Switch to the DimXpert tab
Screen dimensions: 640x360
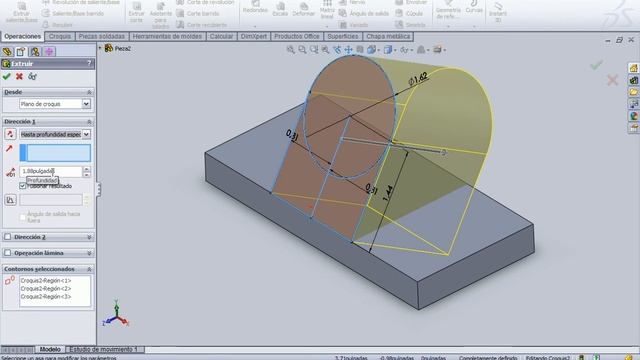253,36
